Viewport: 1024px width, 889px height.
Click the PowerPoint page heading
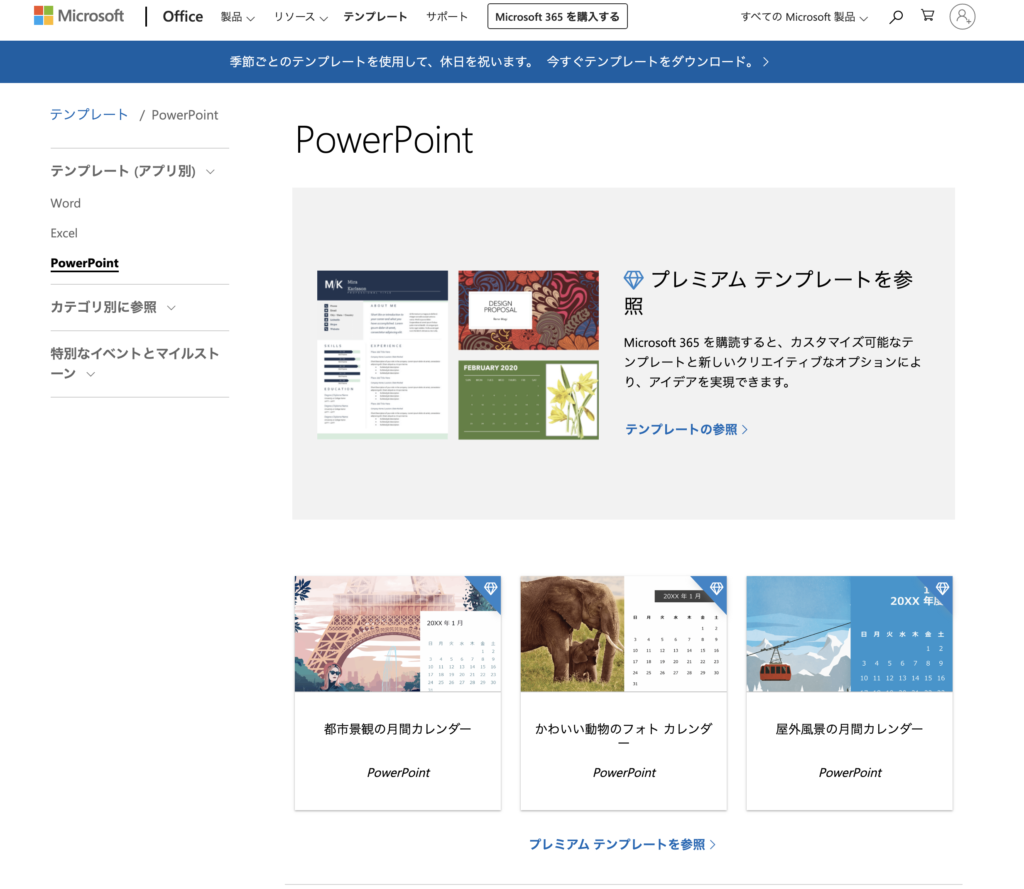(384, 140)
